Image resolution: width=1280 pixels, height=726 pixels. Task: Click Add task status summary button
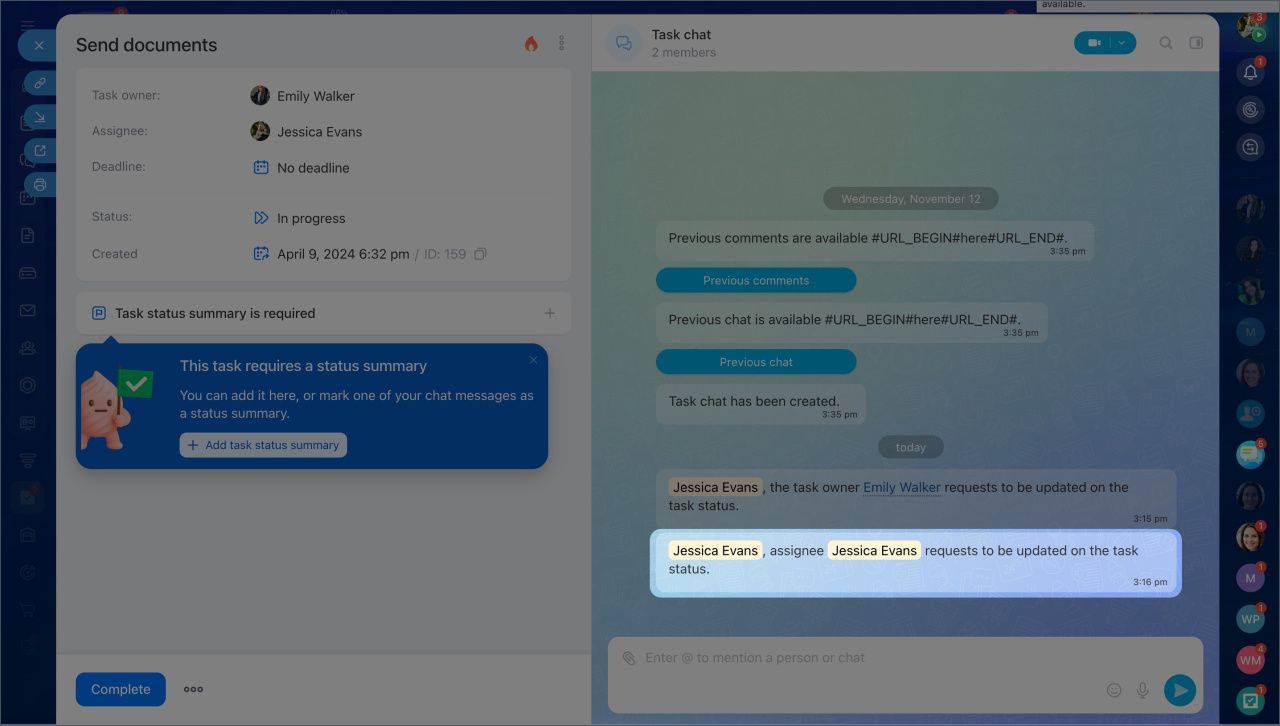(263, 445)
